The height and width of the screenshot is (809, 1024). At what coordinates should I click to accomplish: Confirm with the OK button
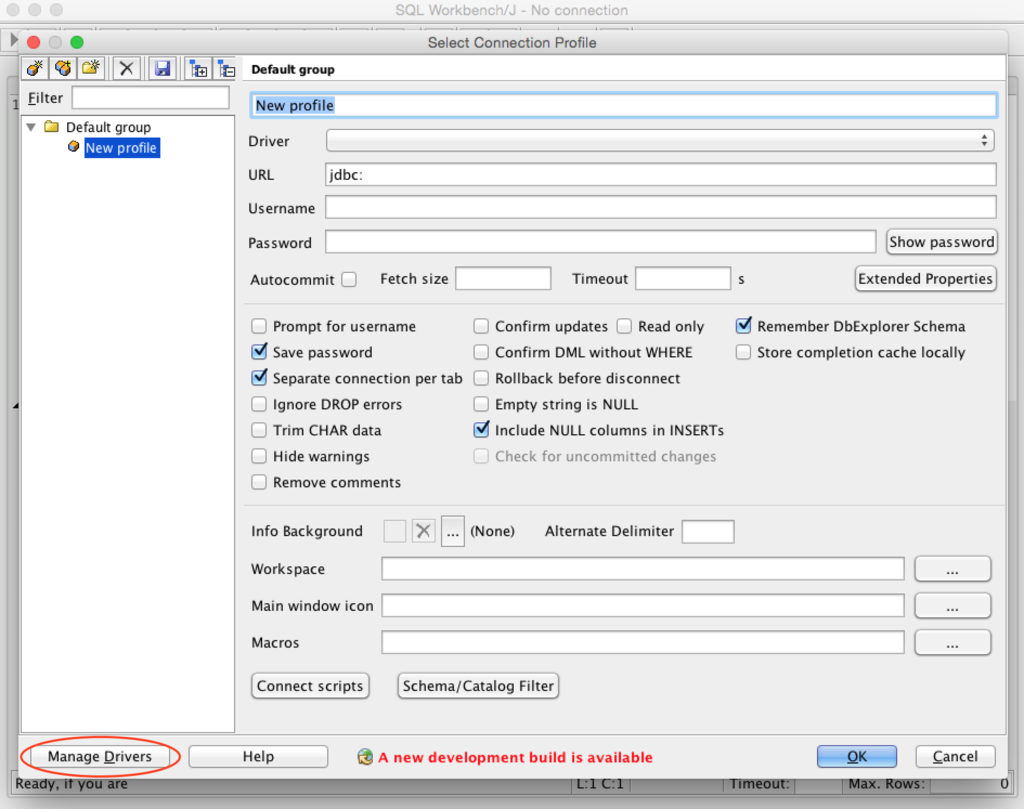[857, 756]
